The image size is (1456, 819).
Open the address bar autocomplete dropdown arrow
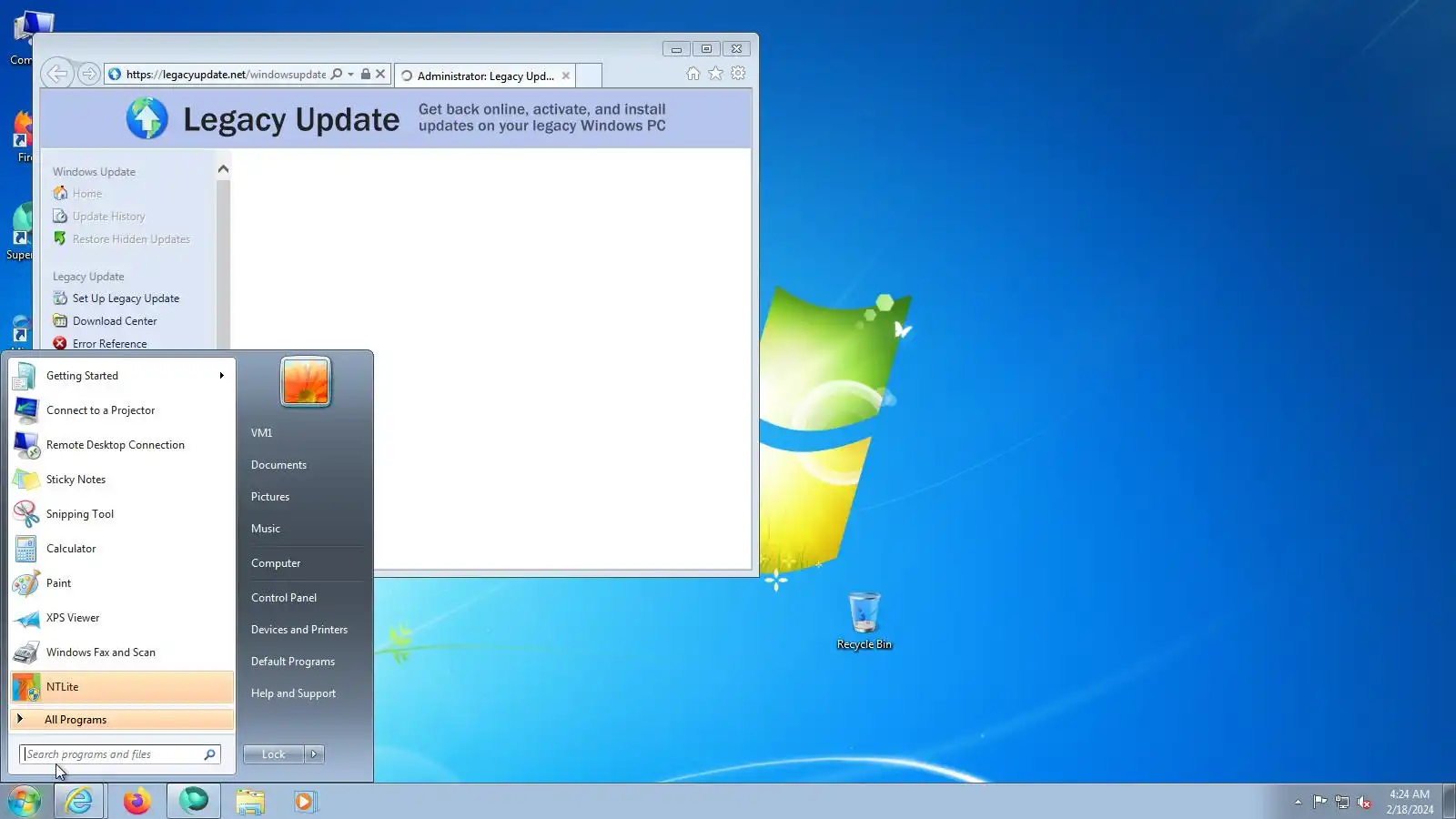350,74
